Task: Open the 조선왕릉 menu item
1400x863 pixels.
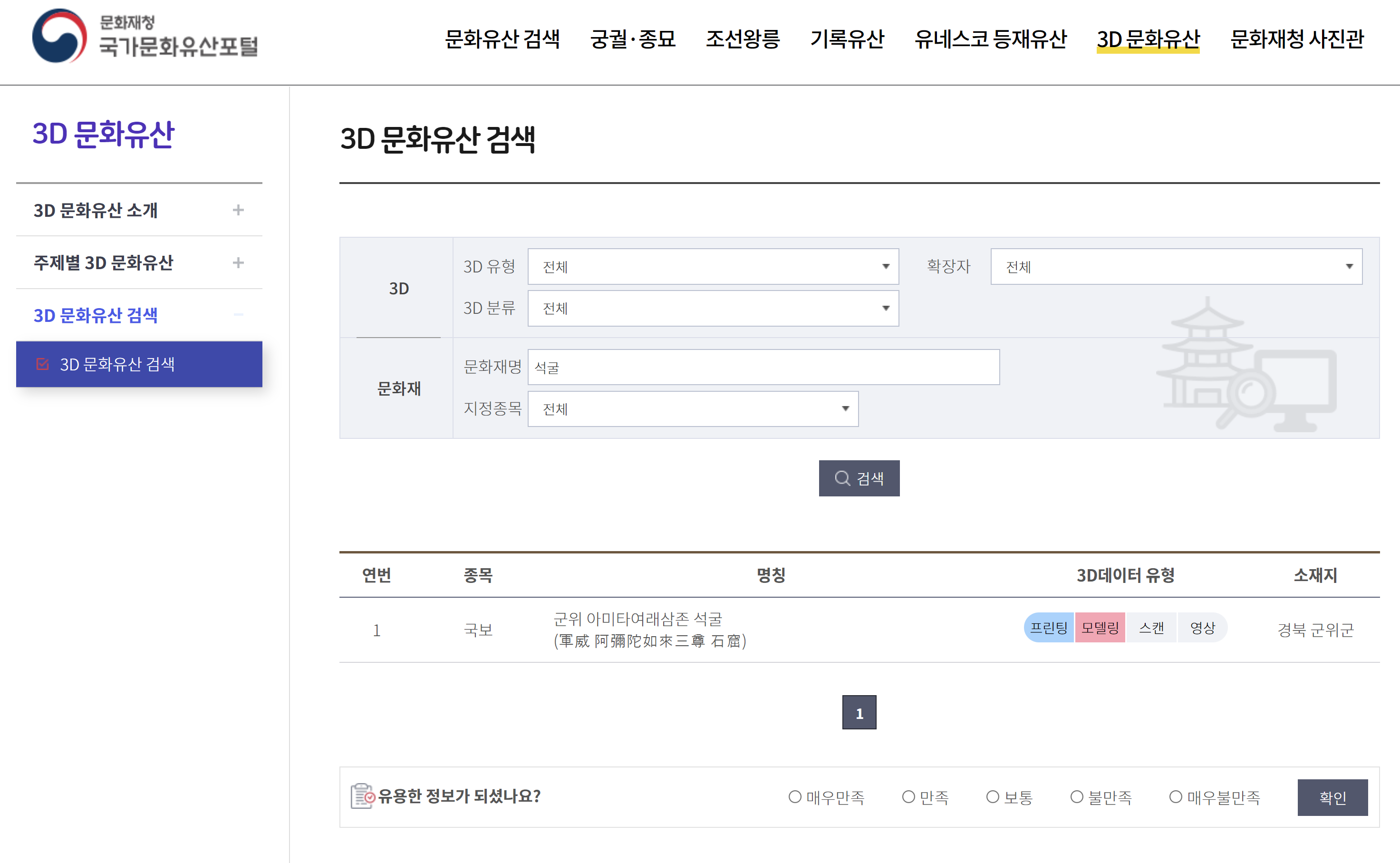Action: pyautogui.click(x=743, y=39)
